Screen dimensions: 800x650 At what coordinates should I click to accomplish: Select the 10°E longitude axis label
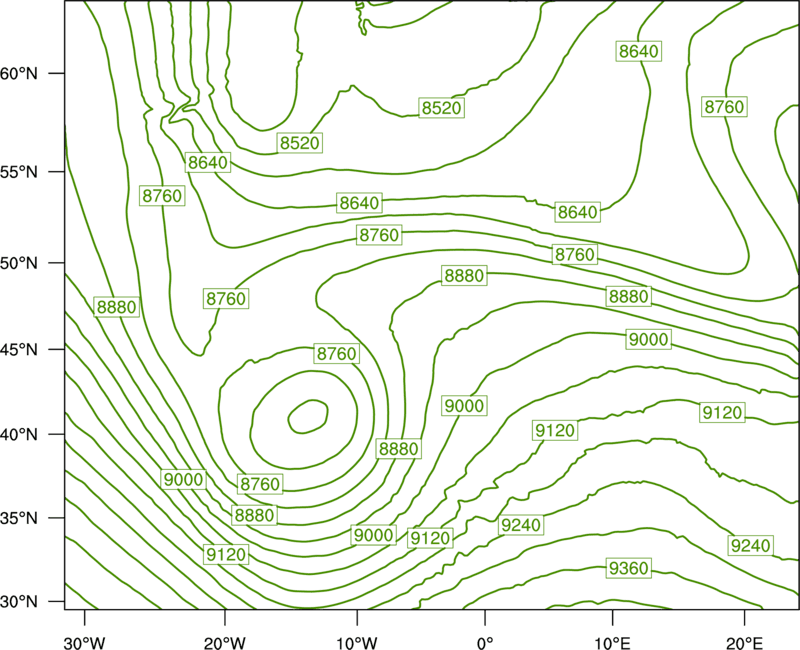612,643
